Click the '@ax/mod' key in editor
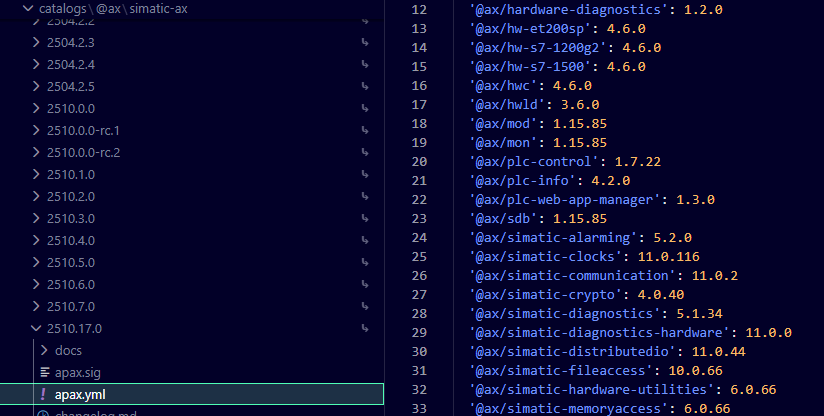 503,123
